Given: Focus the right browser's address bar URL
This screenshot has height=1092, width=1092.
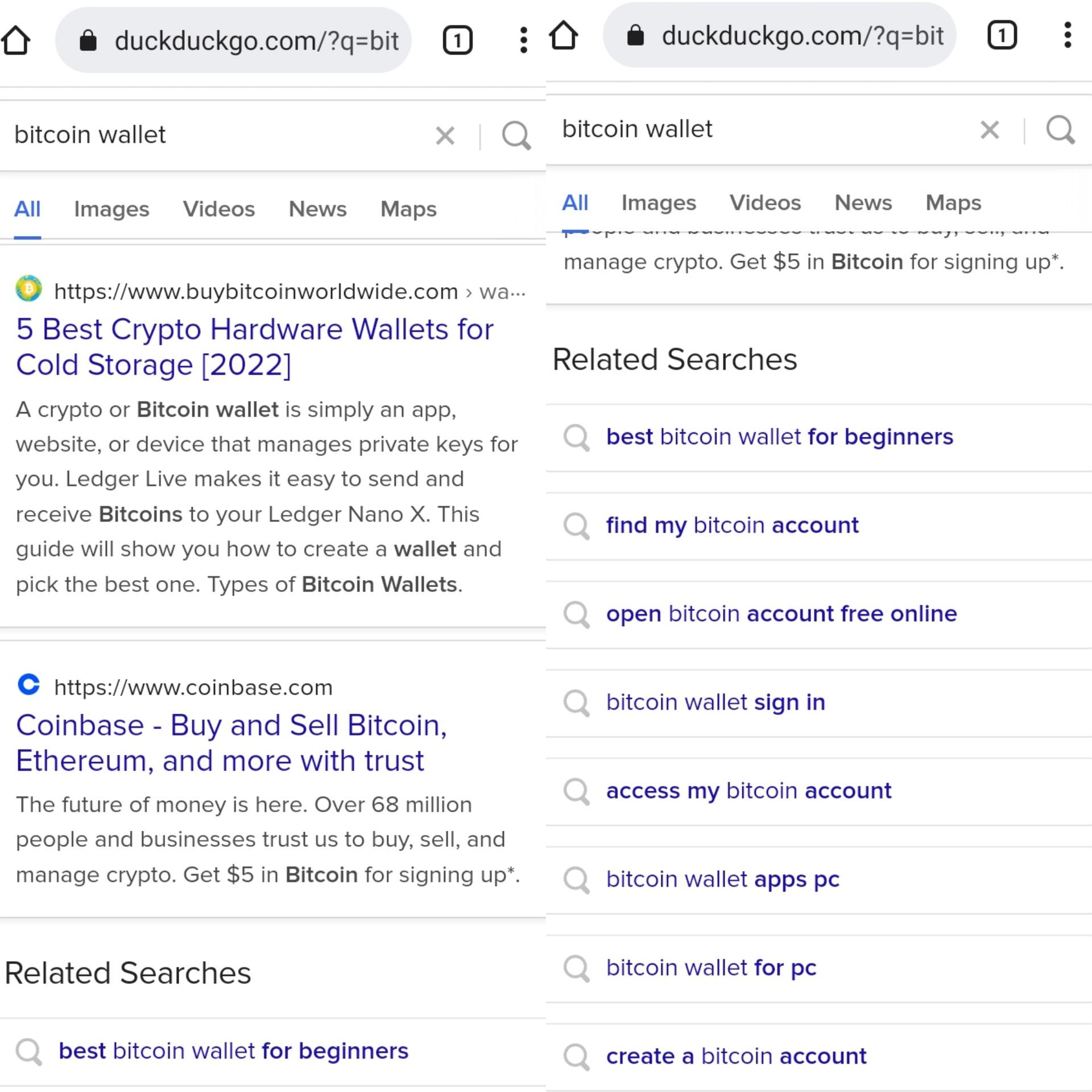Looking at the screenshot, I should click(803, 36).
